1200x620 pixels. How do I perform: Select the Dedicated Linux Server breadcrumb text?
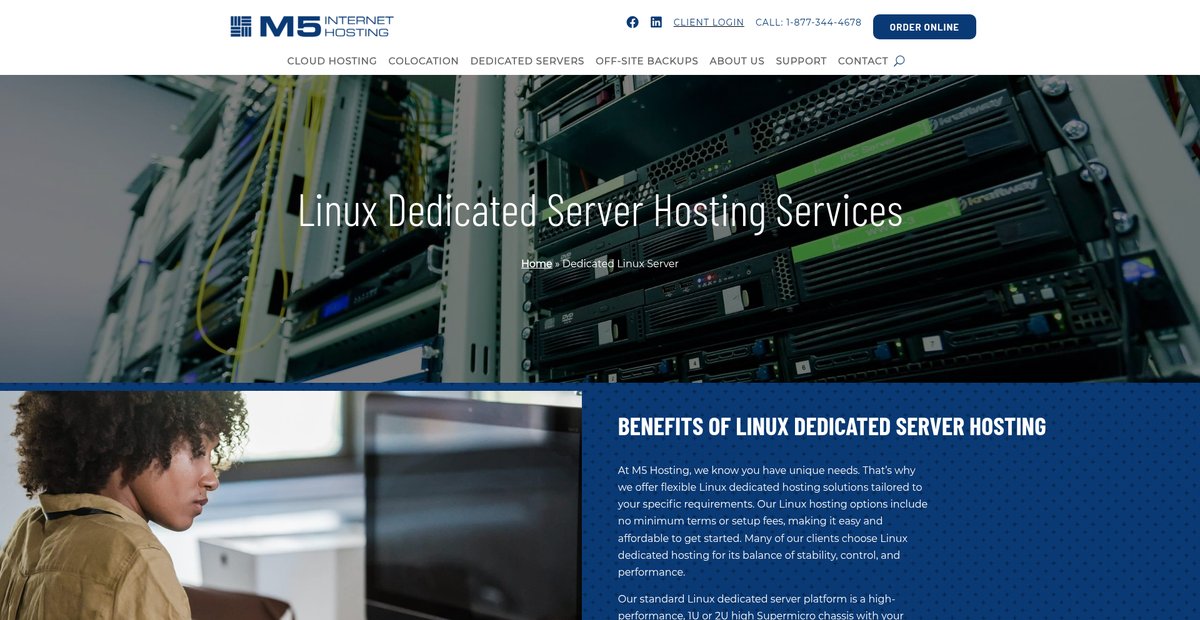[620, 264]
